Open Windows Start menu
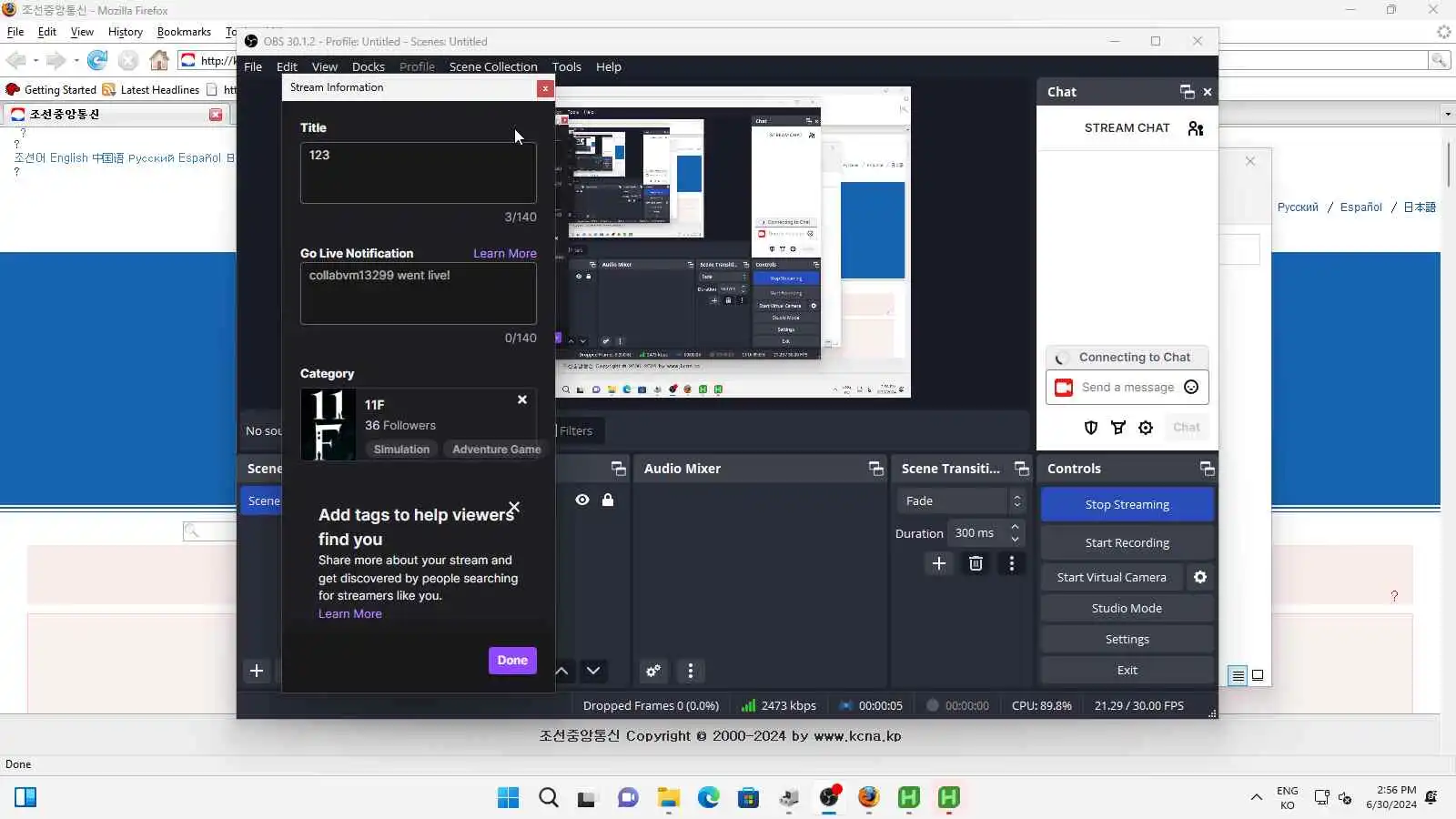Screen dimensions: 1456x819 point(509,798)
